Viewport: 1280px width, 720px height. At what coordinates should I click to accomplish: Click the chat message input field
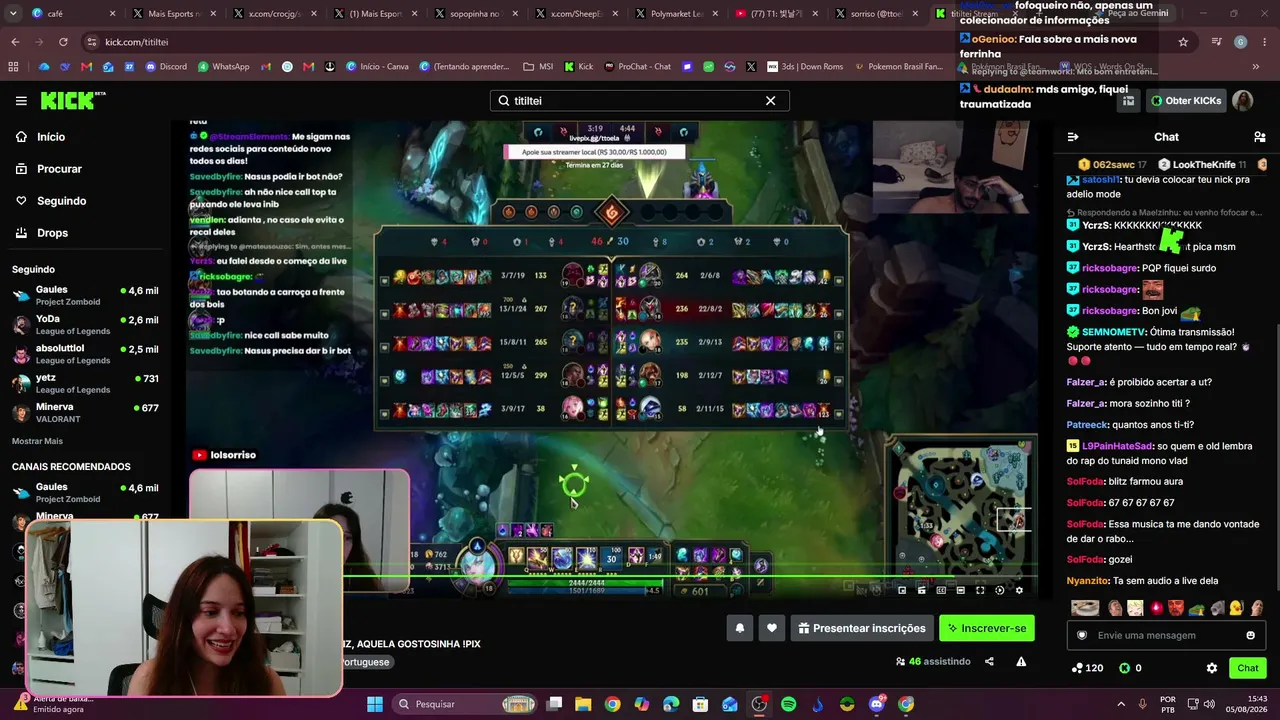1166,635
